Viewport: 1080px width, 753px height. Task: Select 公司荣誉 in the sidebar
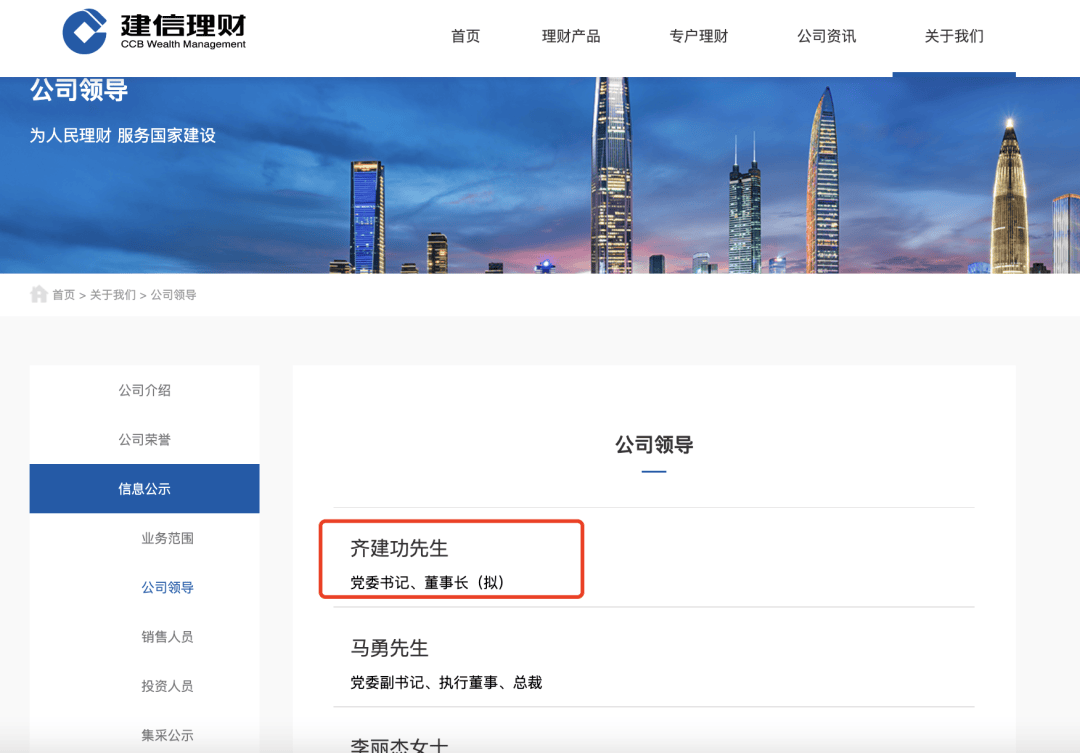[x=145, y=440]
